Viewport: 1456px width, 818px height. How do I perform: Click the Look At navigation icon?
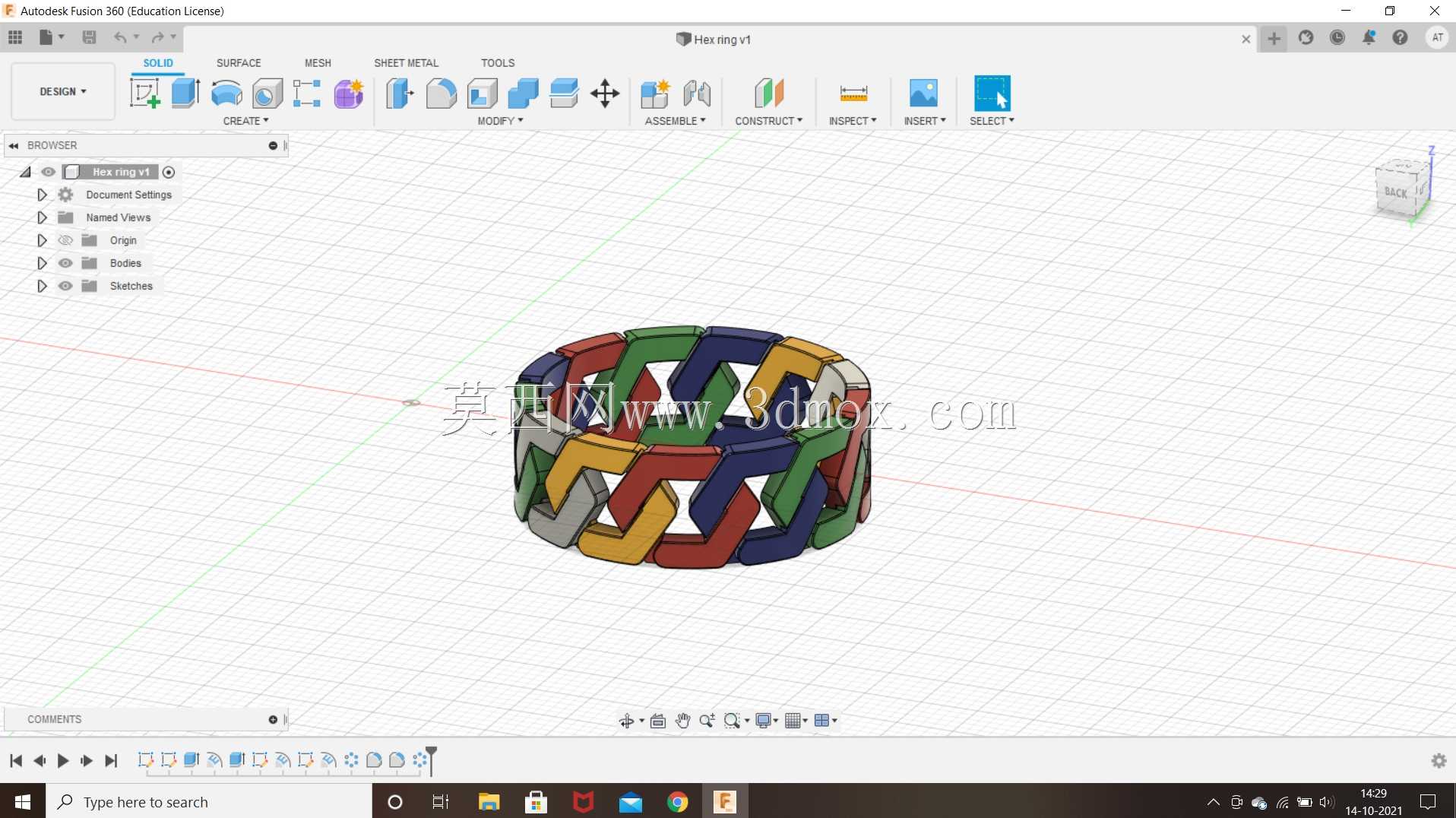[658, 721]
